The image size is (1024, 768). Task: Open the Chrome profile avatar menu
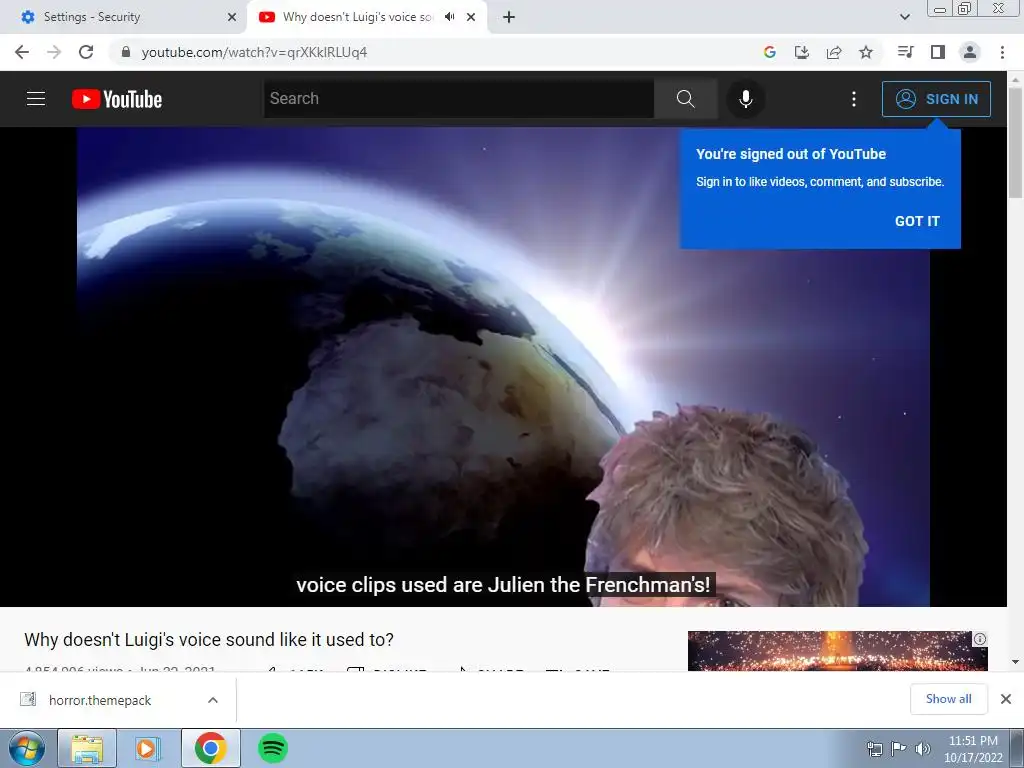970,52
